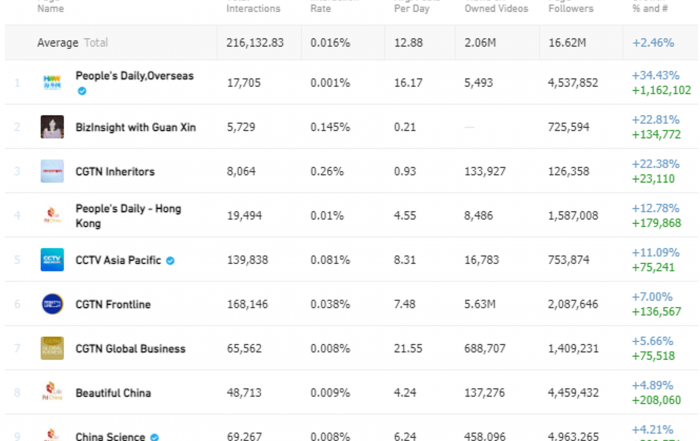Select People's Daily - Hong Kong logo icon

tap(52, 215)
